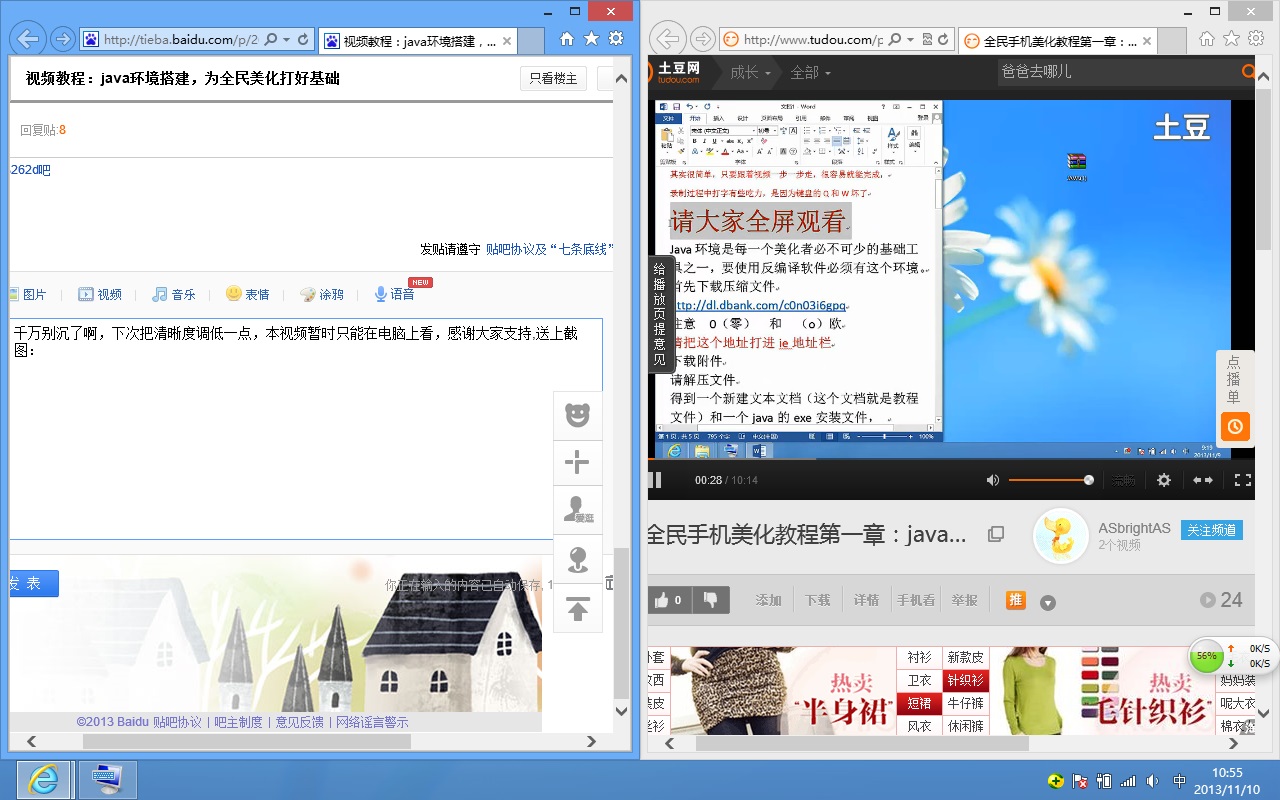Close the Tudou 全民手机美化教程 tab
This screenshot has width=1280, height=800.
(1149, 42)
